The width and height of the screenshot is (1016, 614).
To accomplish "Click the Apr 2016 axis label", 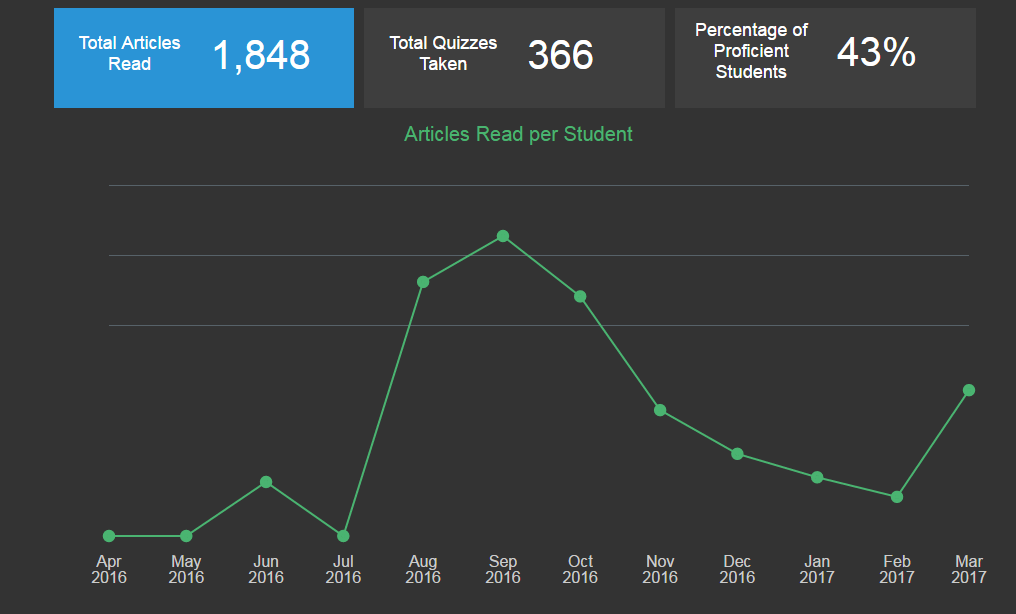I will [109, 569].
